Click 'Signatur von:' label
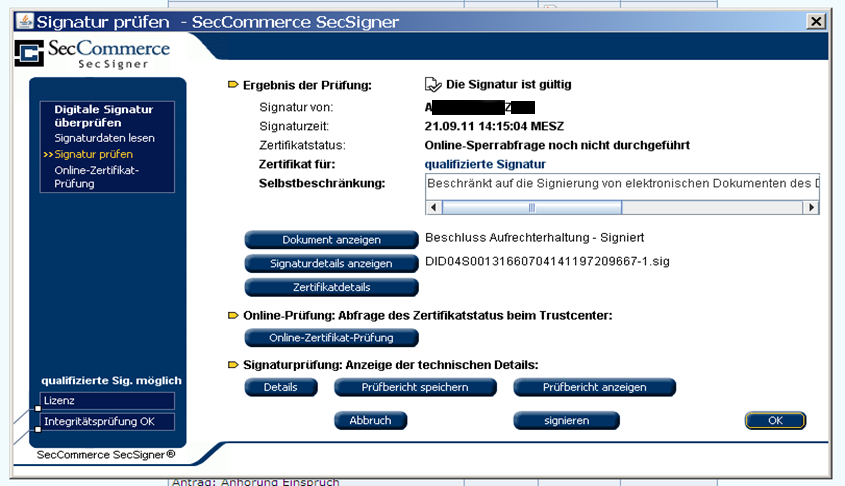Screen dimensions: 845x486 tap(296, 107)
